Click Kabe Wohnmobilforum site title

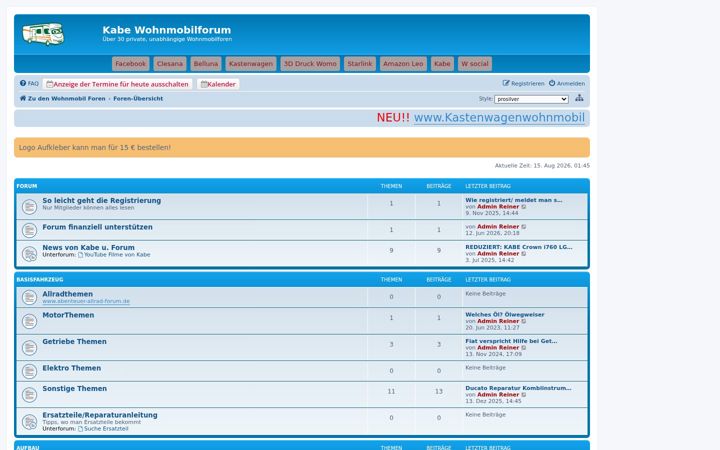(x=167, y=30)
